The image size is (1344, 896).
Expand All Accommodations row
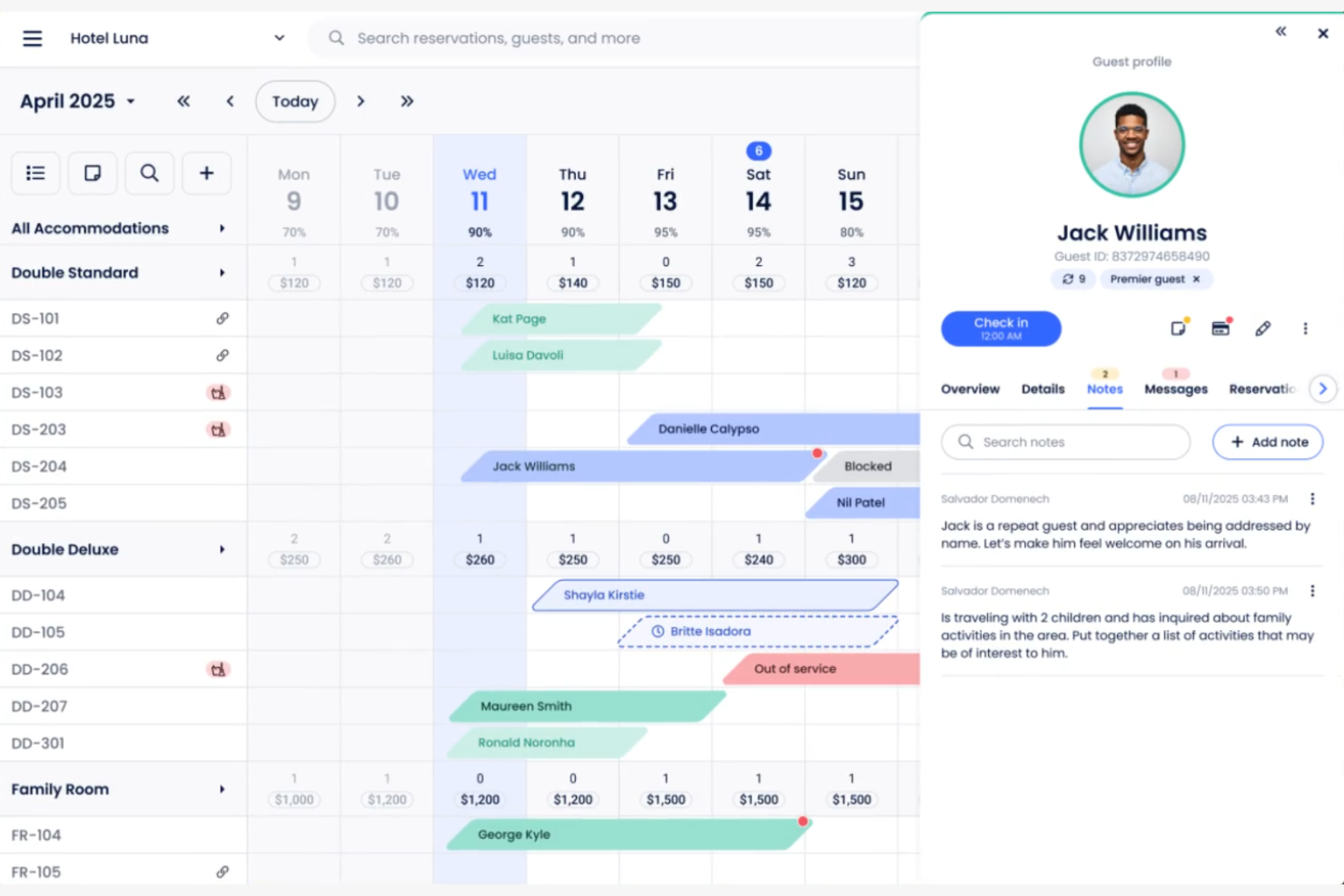[x=222, y=229]
